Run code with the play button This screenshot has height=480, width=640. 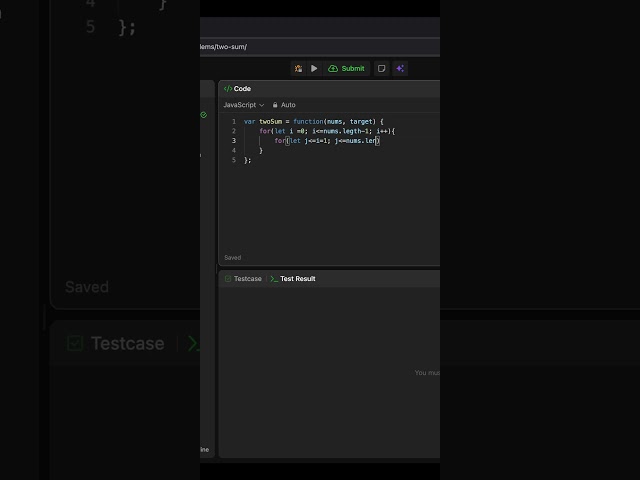(314, 69)
